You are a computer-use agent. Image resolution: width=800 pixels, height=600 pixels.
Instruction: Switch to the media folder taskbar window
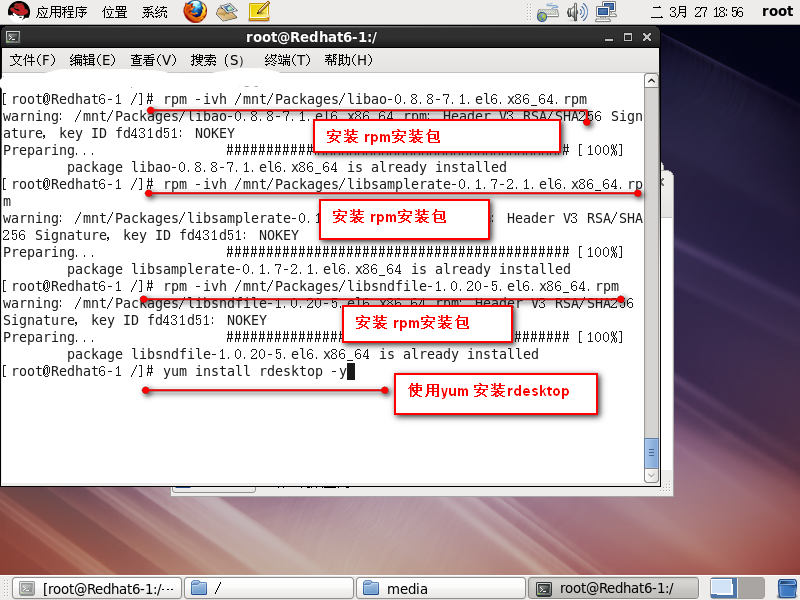[440, 589]
